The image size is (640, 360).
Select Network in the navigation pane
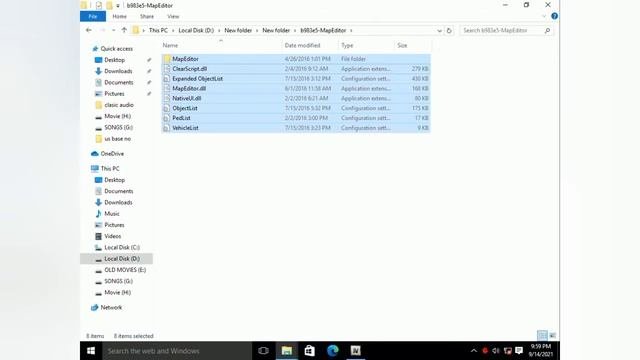click(x=111, y=307)
